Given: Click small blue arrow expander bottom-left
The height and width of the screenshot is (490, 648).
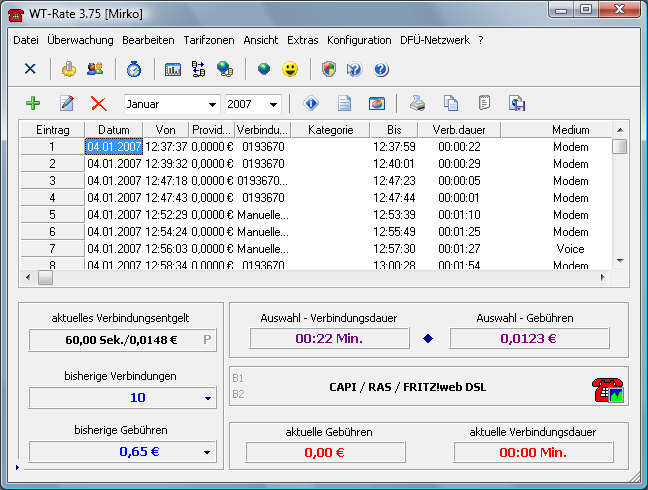Looking at the screenshot, I should coord(17,467).
